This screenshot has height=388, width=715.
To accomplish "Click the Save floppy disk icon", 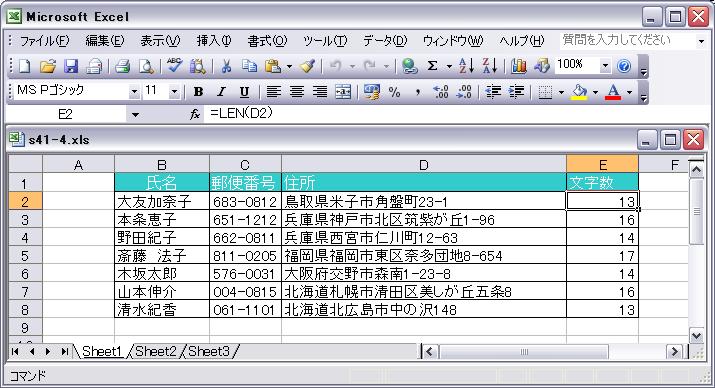I will coord(71,67).
